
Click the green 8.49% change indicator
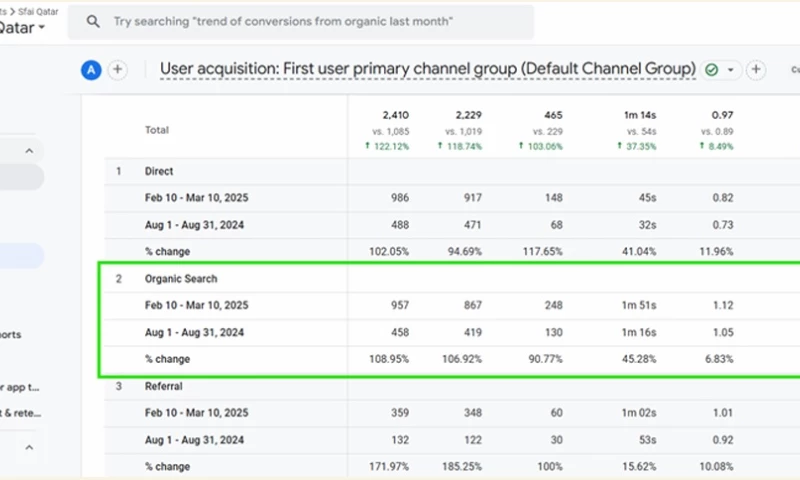[716, 146]
